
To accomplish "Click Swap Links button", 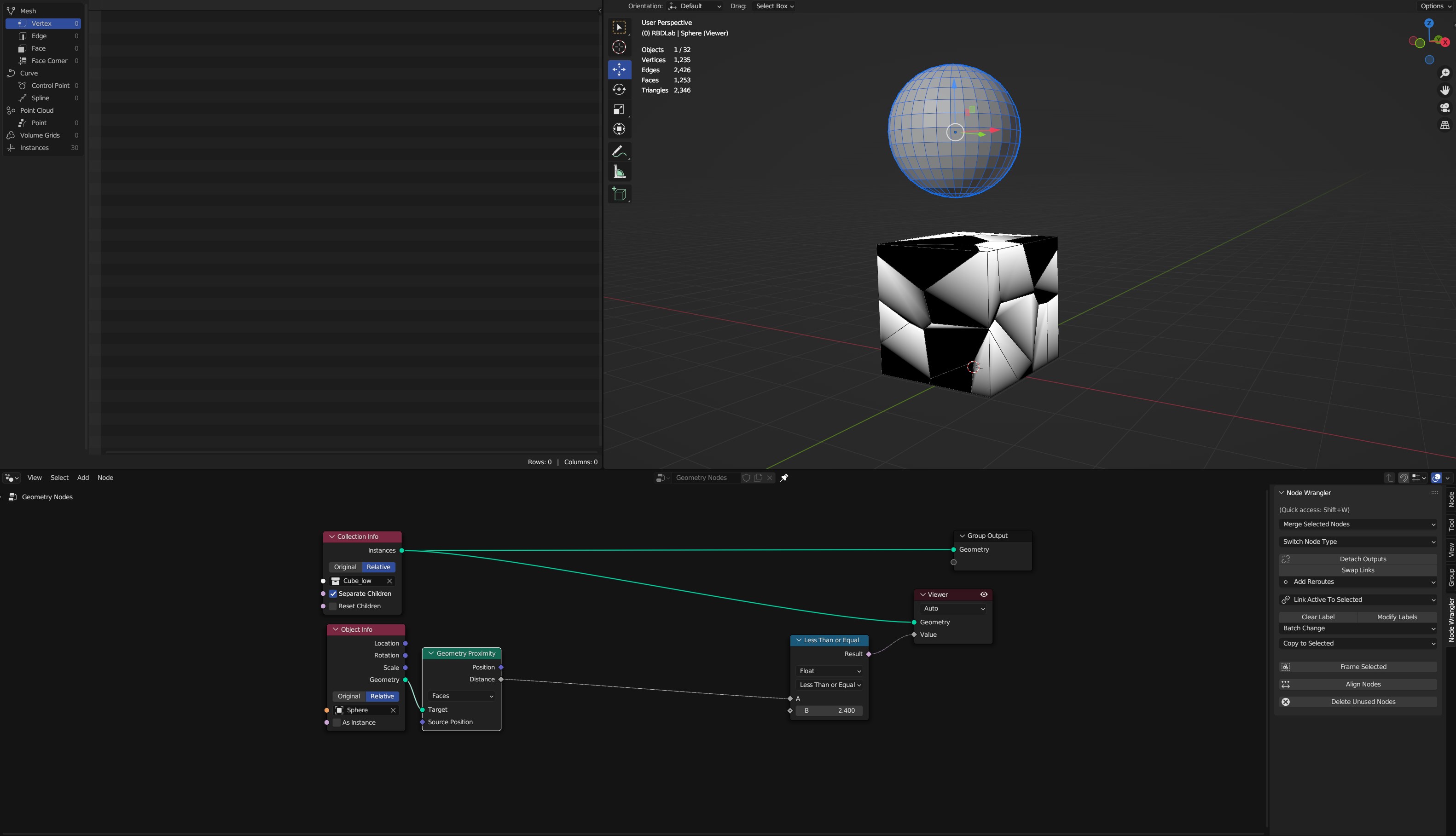I will pyautogui.click(x=1358, y=570).
